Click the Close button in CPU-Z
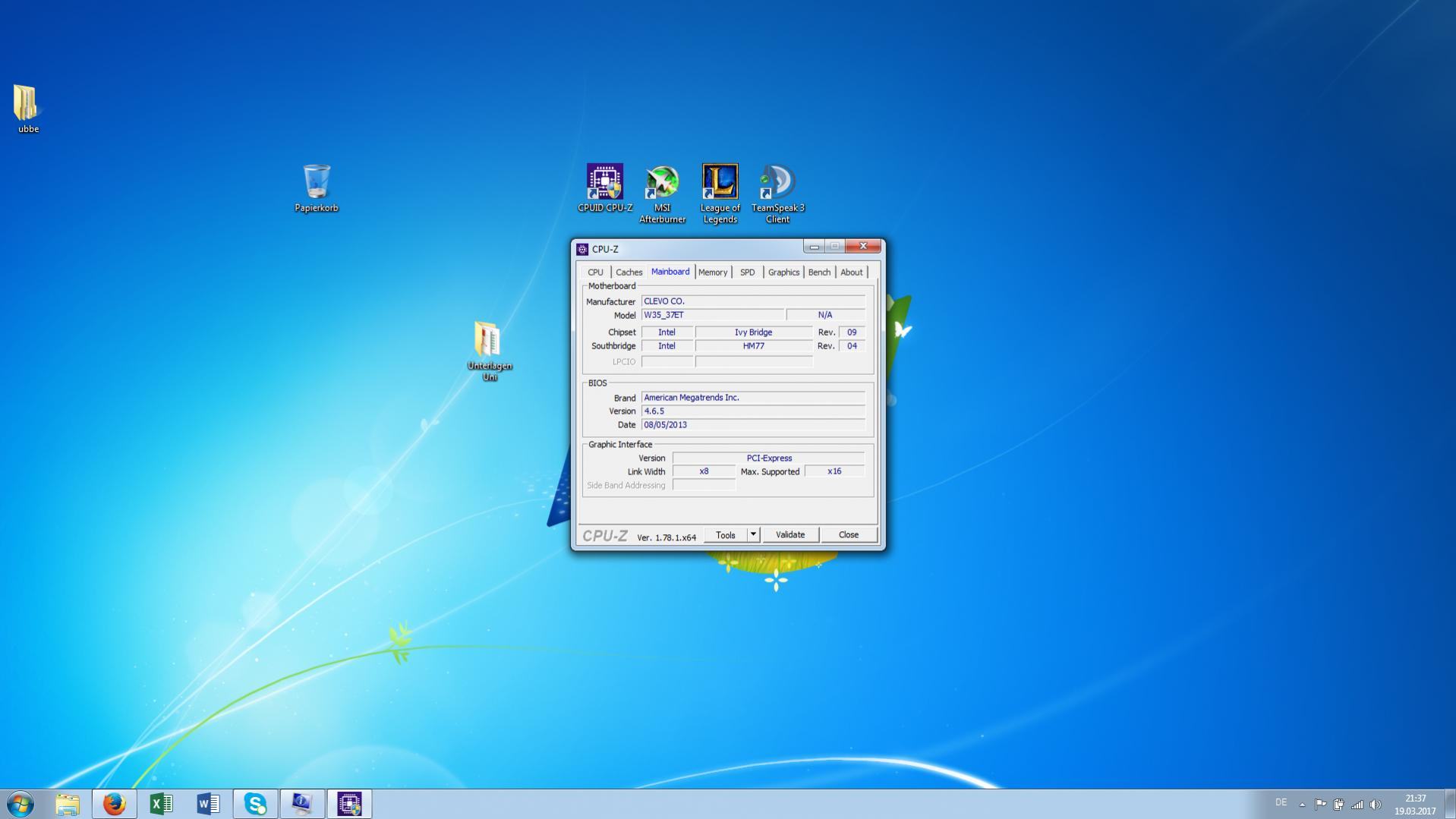This screenshot has width=1456, height=819. (x=849, y=535)
